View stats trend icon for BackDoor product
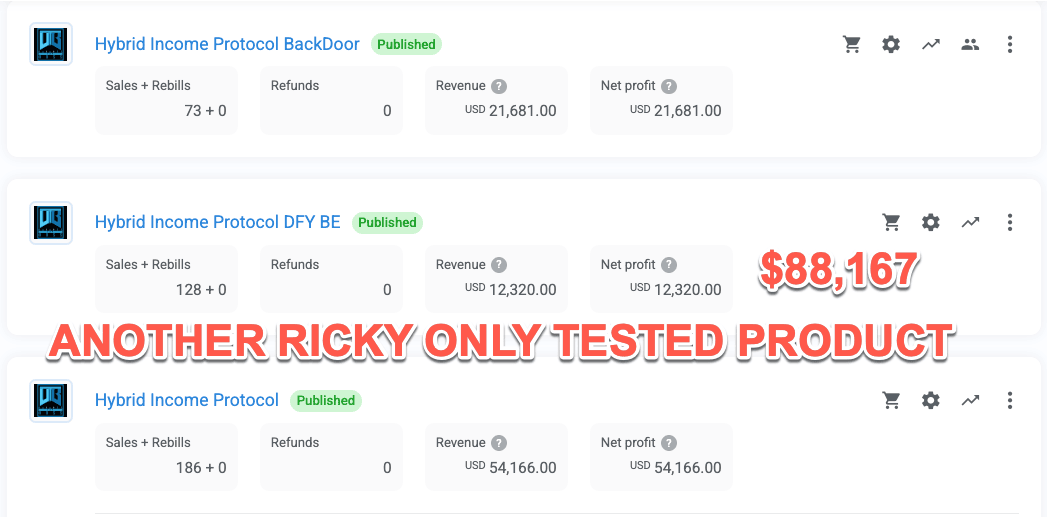 tap(931, 45)
